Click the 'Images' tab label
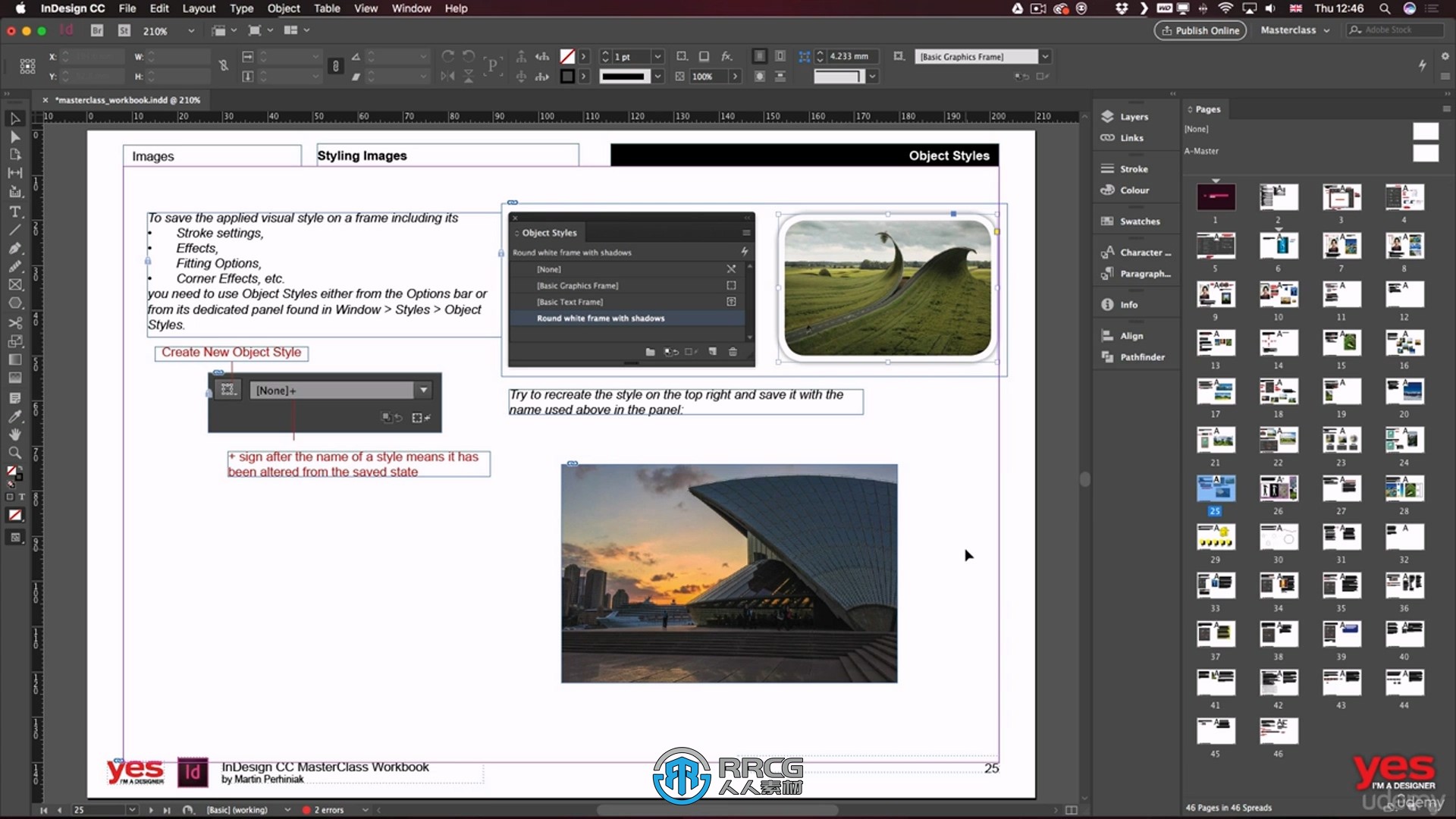1456x819 pixels. coord(152,156)
